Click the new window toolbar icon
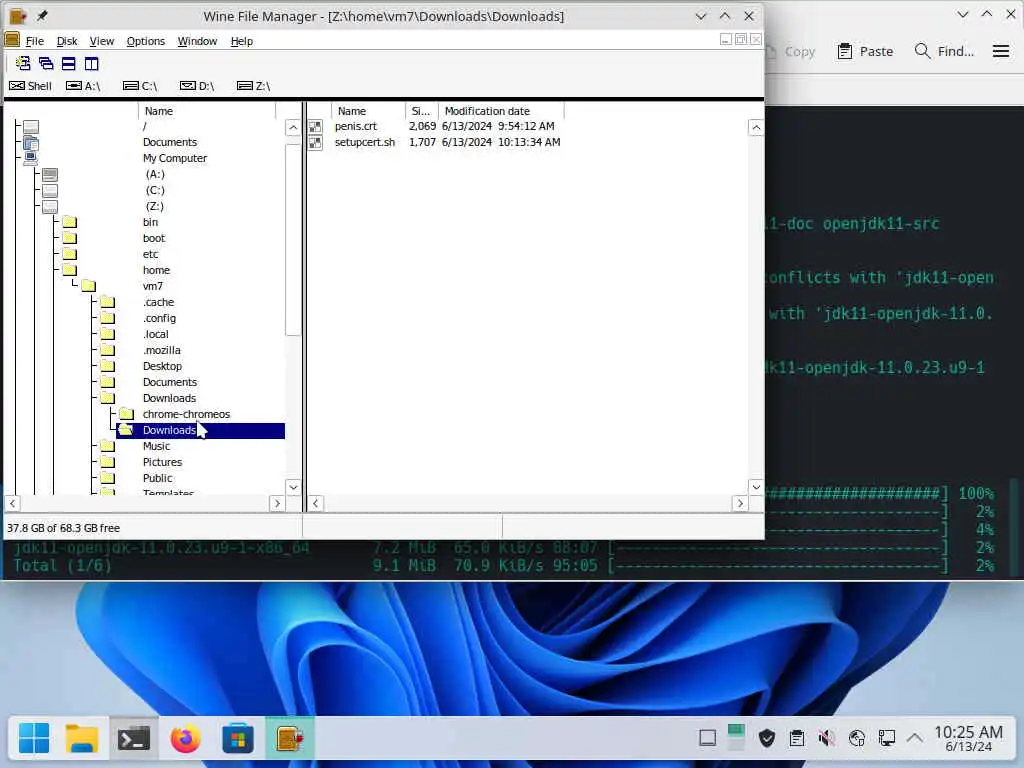Viewport: 1024px width, 768px height. (x=23, y=63)
